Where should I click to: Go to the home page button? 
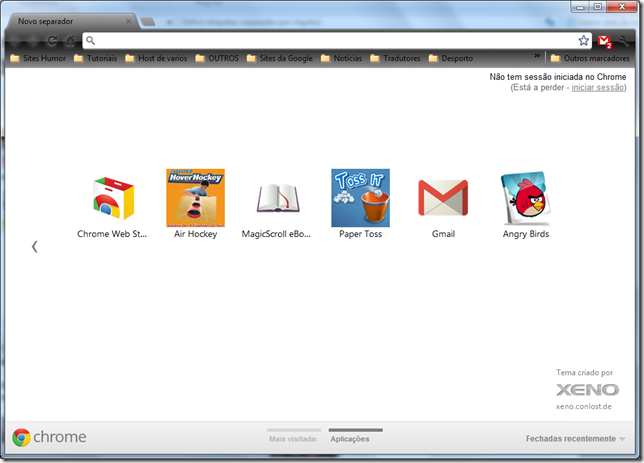click(x=71, y=41)
